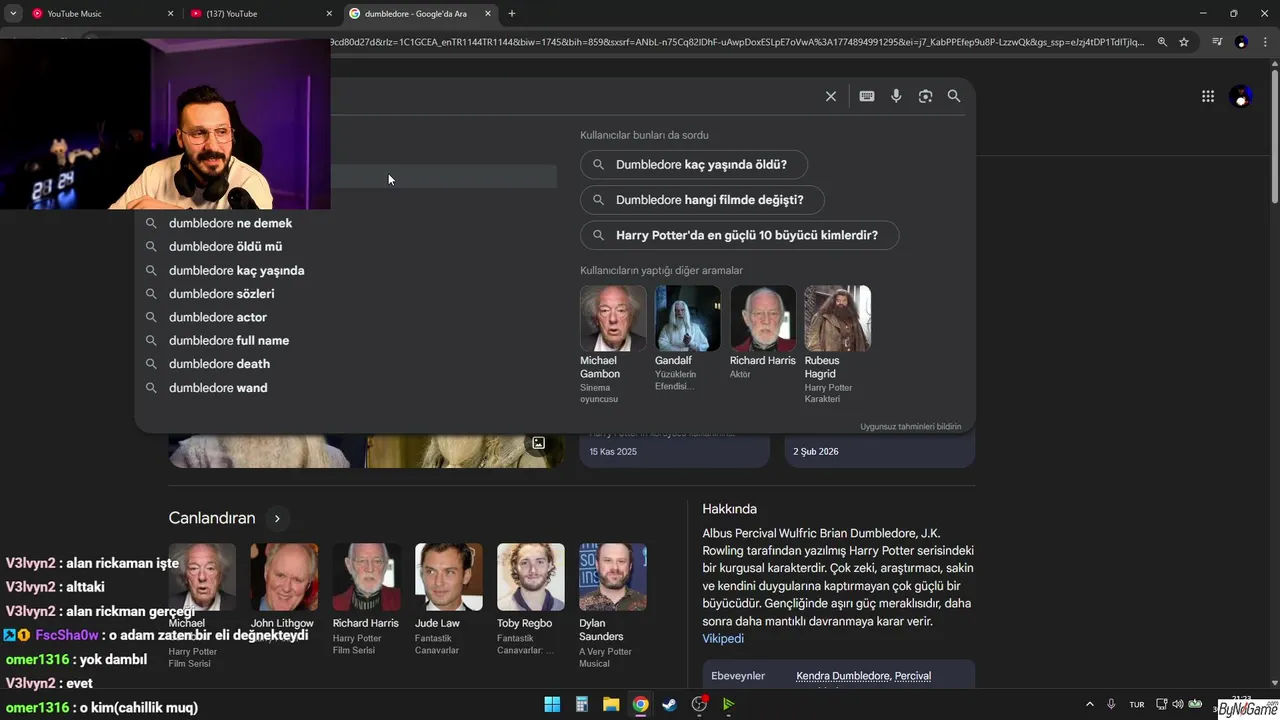Open OBS Studio from the taskbar

click(699, 704)
